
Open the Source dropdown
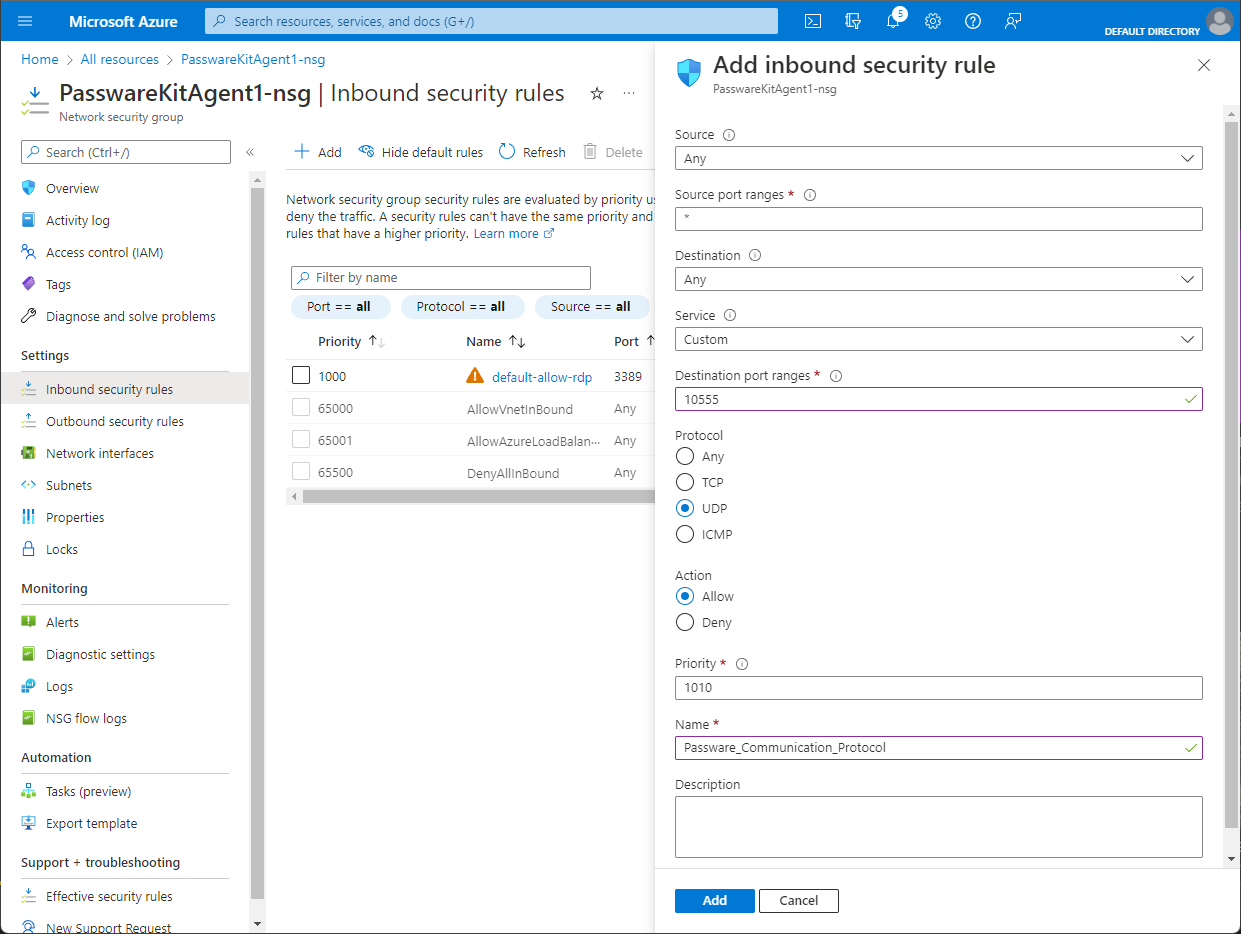pos(939,158)
